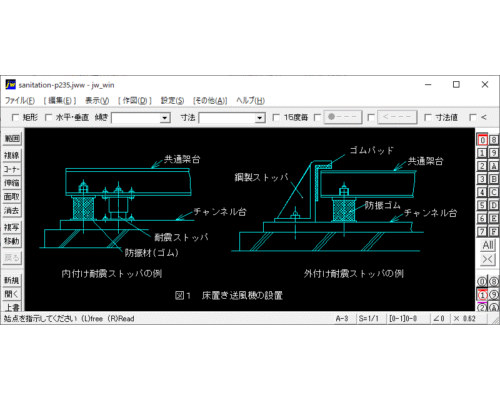This screenshot has height=400, width=500.
Task: Activate the コーナー corner tool
Action: pos(12,169)
